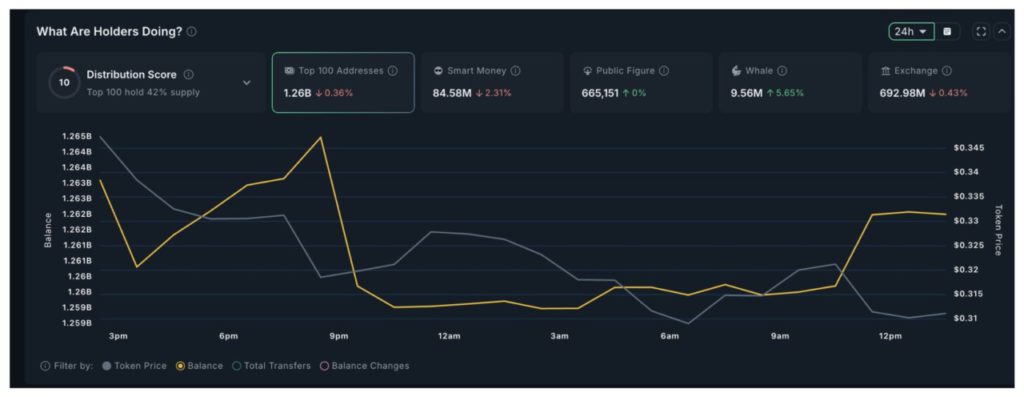
Task: Click the Top 100 Addresses card icon
Action: [289, 71]
